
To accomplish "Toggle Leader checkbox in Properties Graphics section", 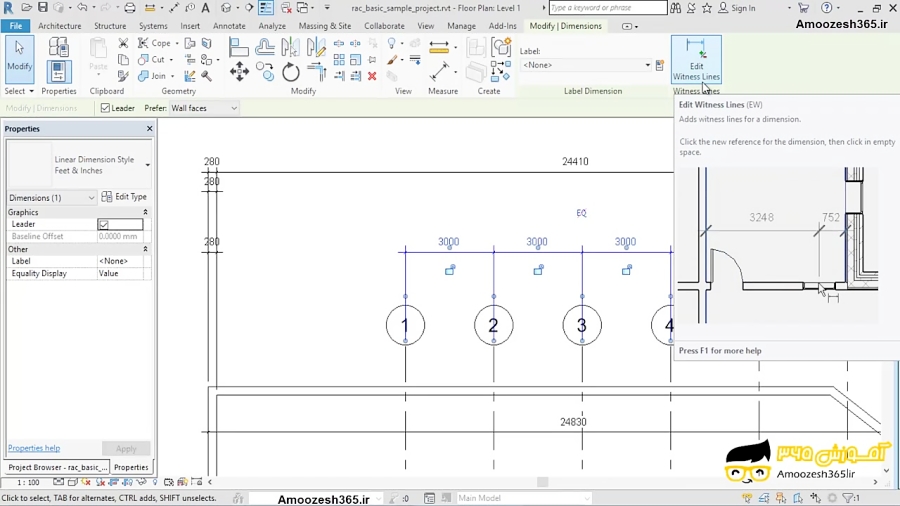I will [103, 225].
